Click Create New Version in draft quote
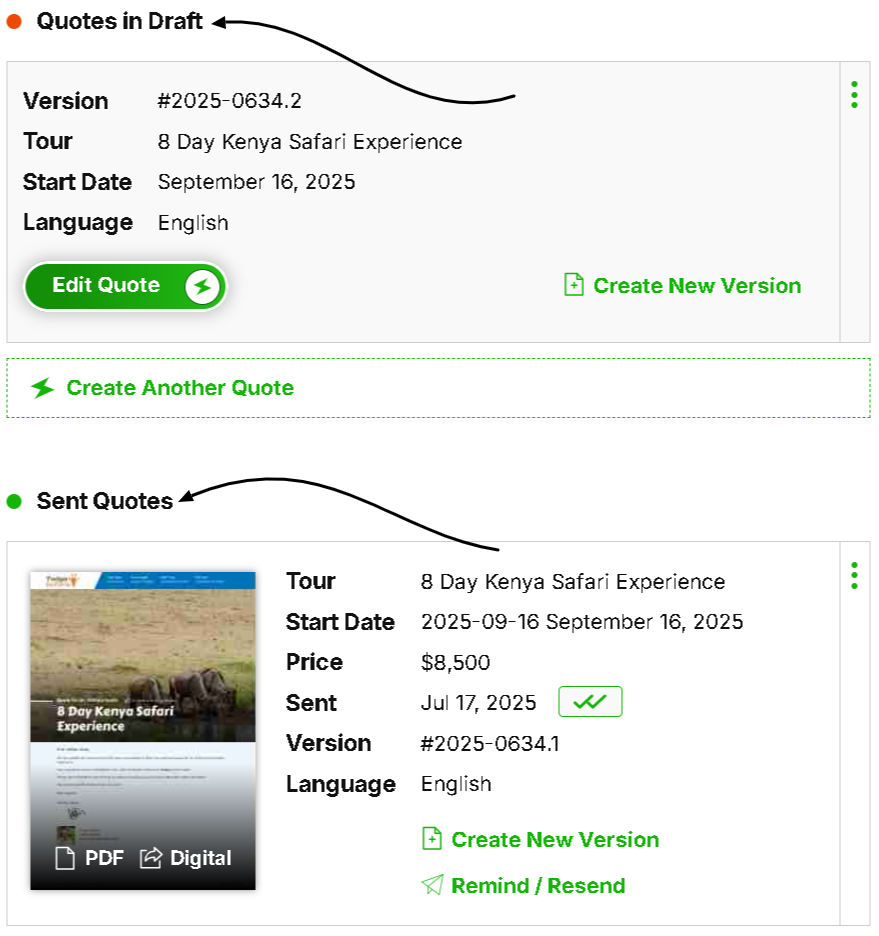The image size is (879, 936). [697, 286]
